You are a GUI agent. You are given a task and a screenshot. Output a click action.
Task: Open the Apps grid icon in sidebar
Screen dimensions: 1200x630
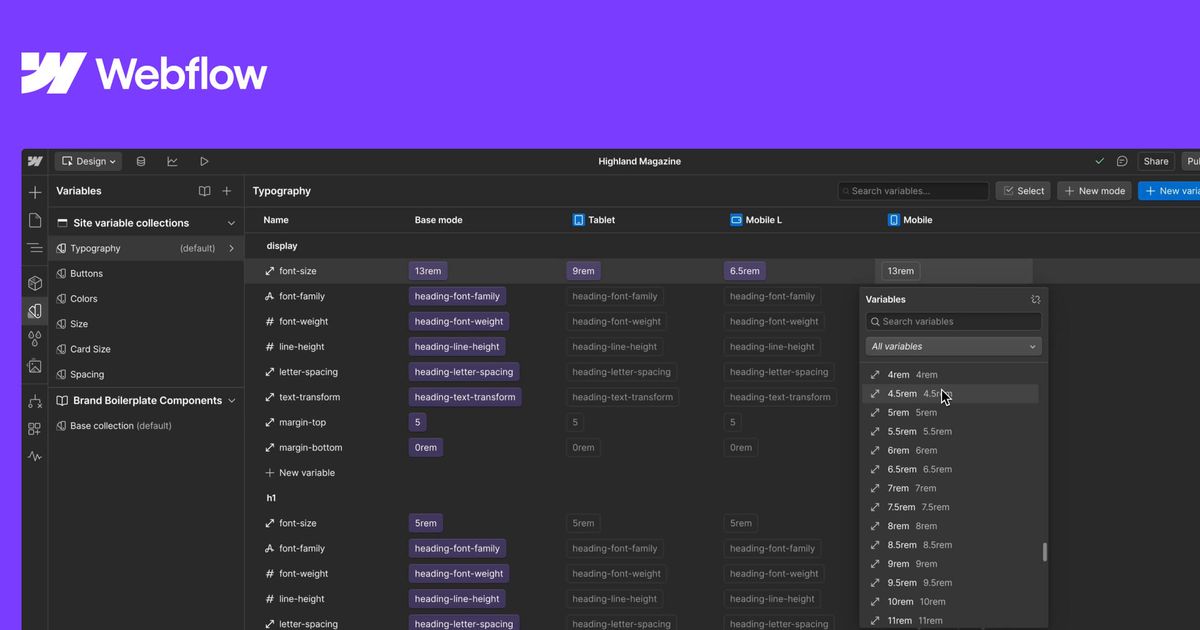[35, 429]
